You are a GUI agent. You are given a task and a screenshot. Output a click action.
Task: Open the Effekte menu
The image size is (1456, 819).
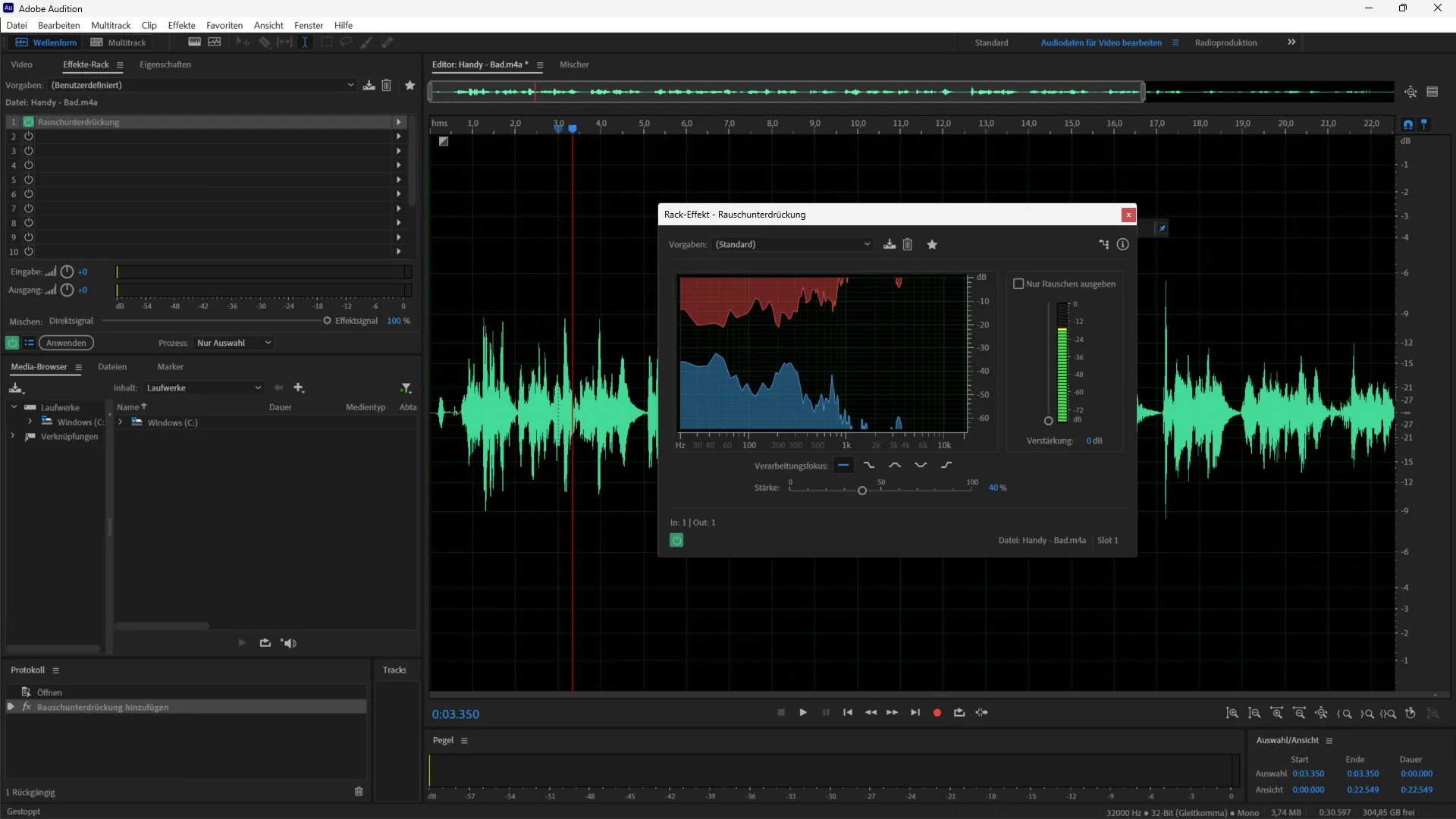tap(182, 25)
